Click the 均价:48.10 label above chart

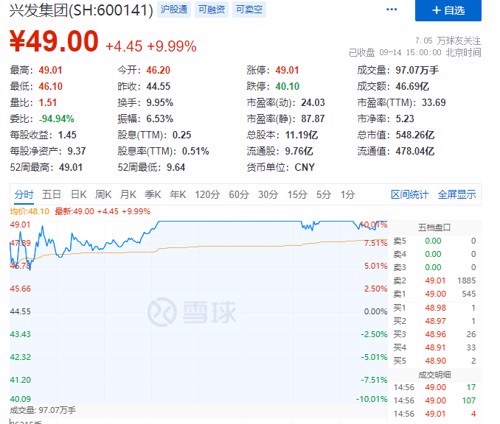[x=29, y=211]
